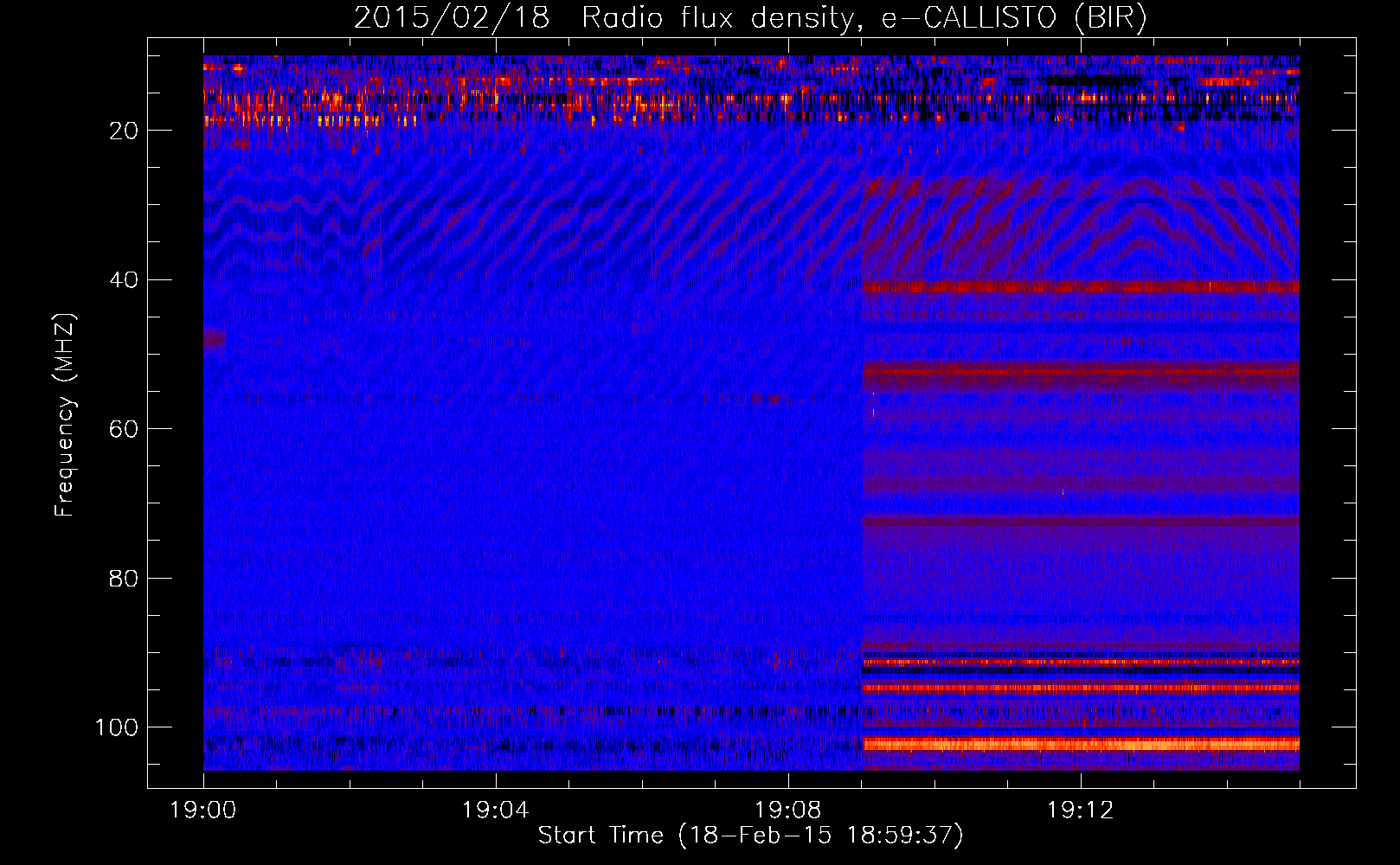The width and height of the screenshot is (1400, 865).
Task: Click the 19:08 time tick label
Action: [x=787, y=811]
